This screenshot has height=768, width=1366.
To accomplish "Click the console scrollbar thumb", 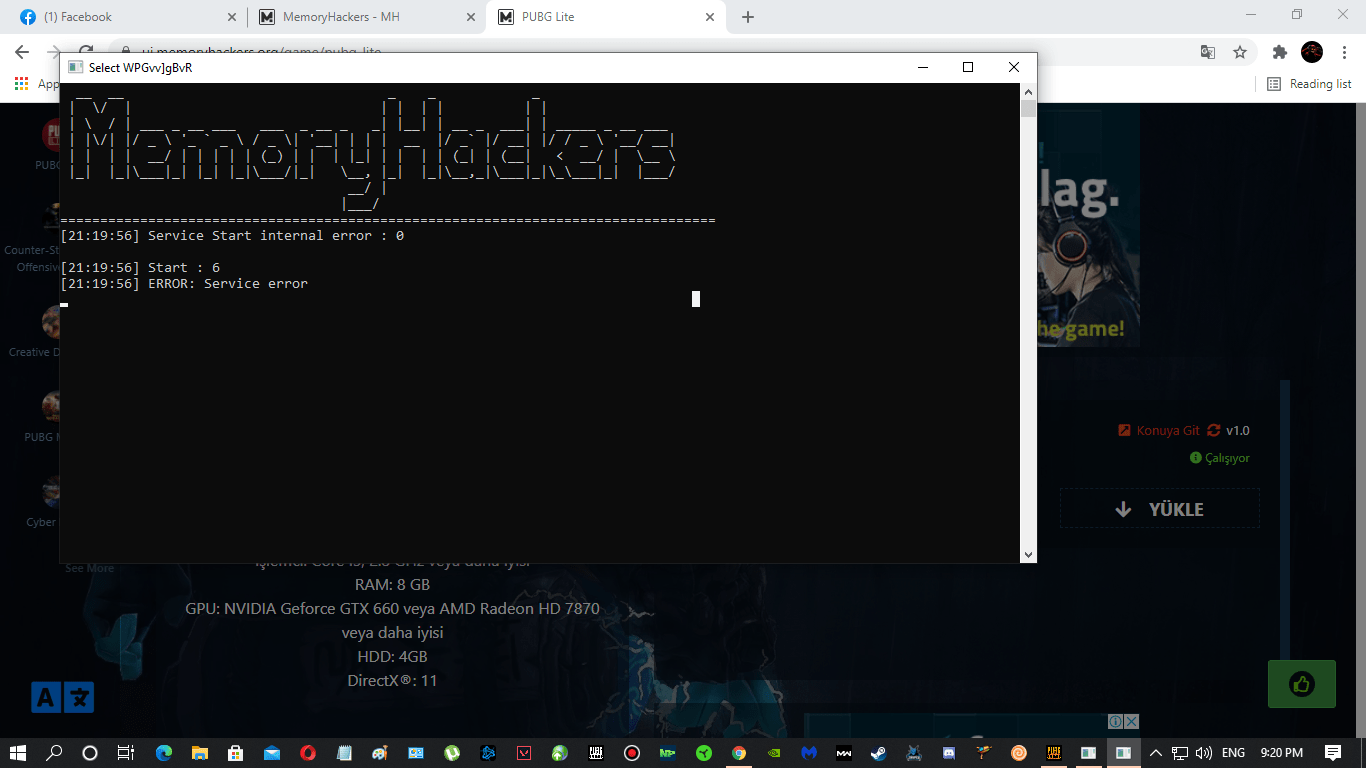I will [x=1028, y=108].
